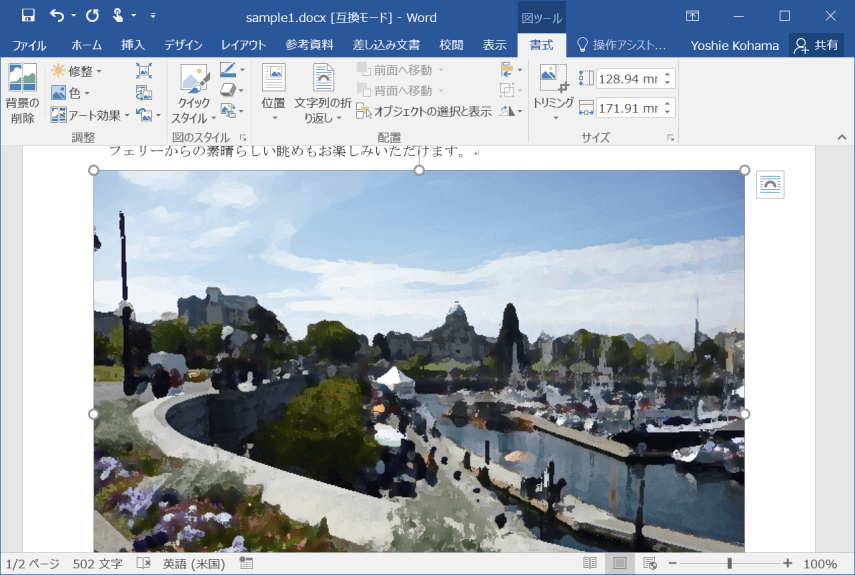Click the selected harbor picture
The image size is (855, 575).
(x=419, y=361)
